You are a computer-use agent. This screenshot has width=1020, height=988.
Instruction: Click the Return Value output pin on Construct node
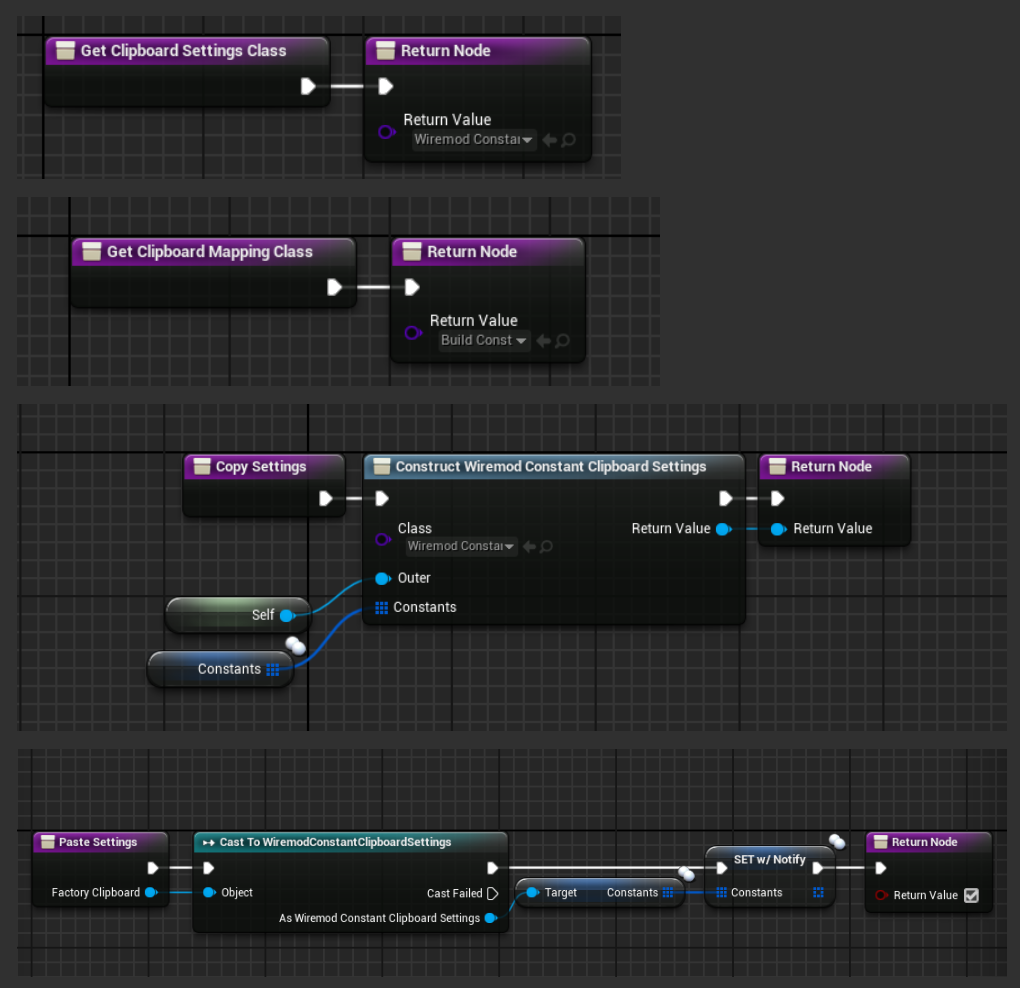(723, 529)
